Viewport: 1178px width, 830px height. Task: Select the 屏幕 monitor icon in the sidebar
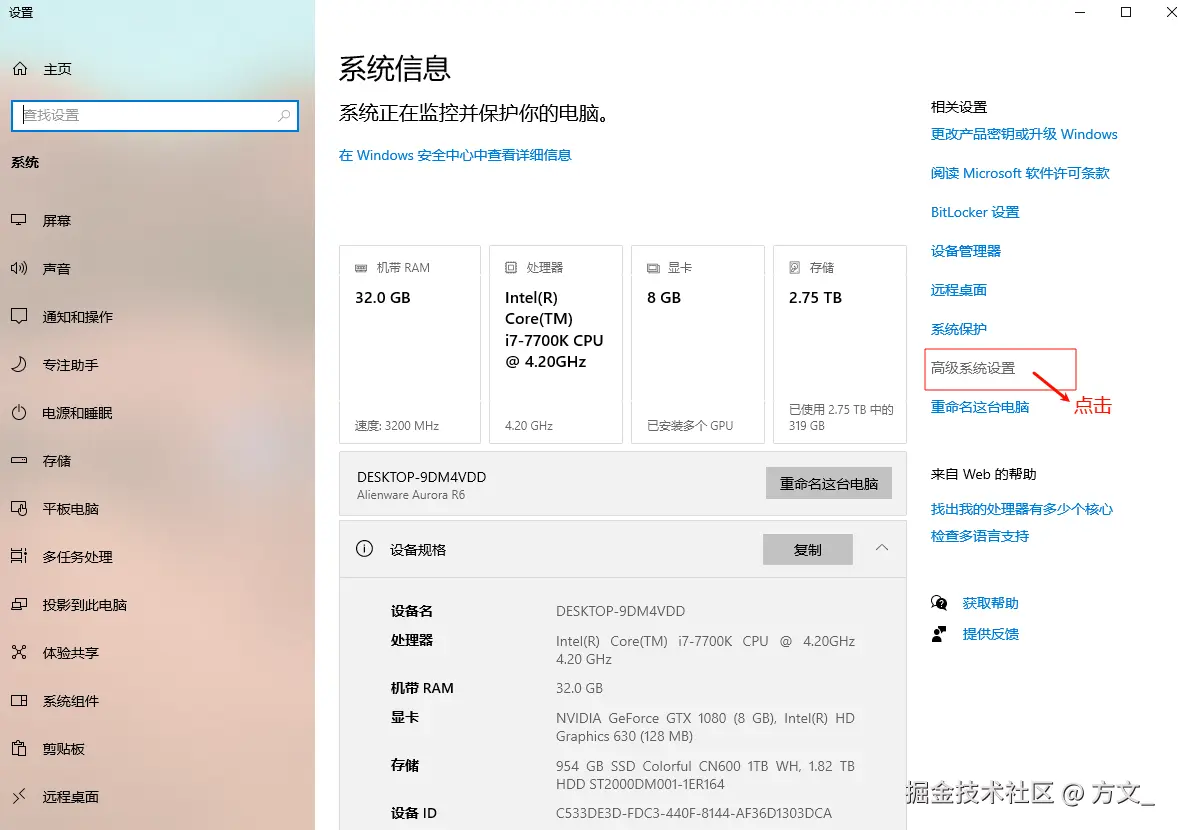click(x=19, y=220)
